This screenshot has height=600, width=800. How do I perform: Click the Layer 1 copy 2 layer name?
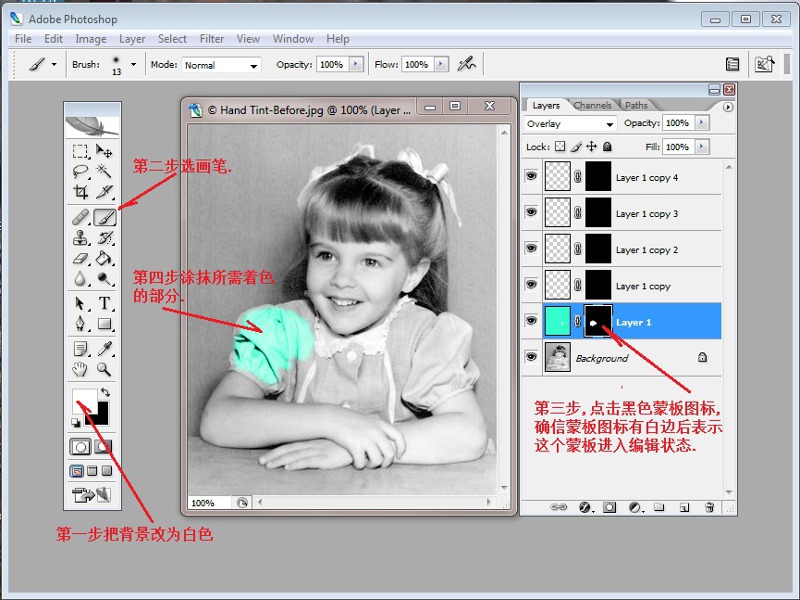646,250
